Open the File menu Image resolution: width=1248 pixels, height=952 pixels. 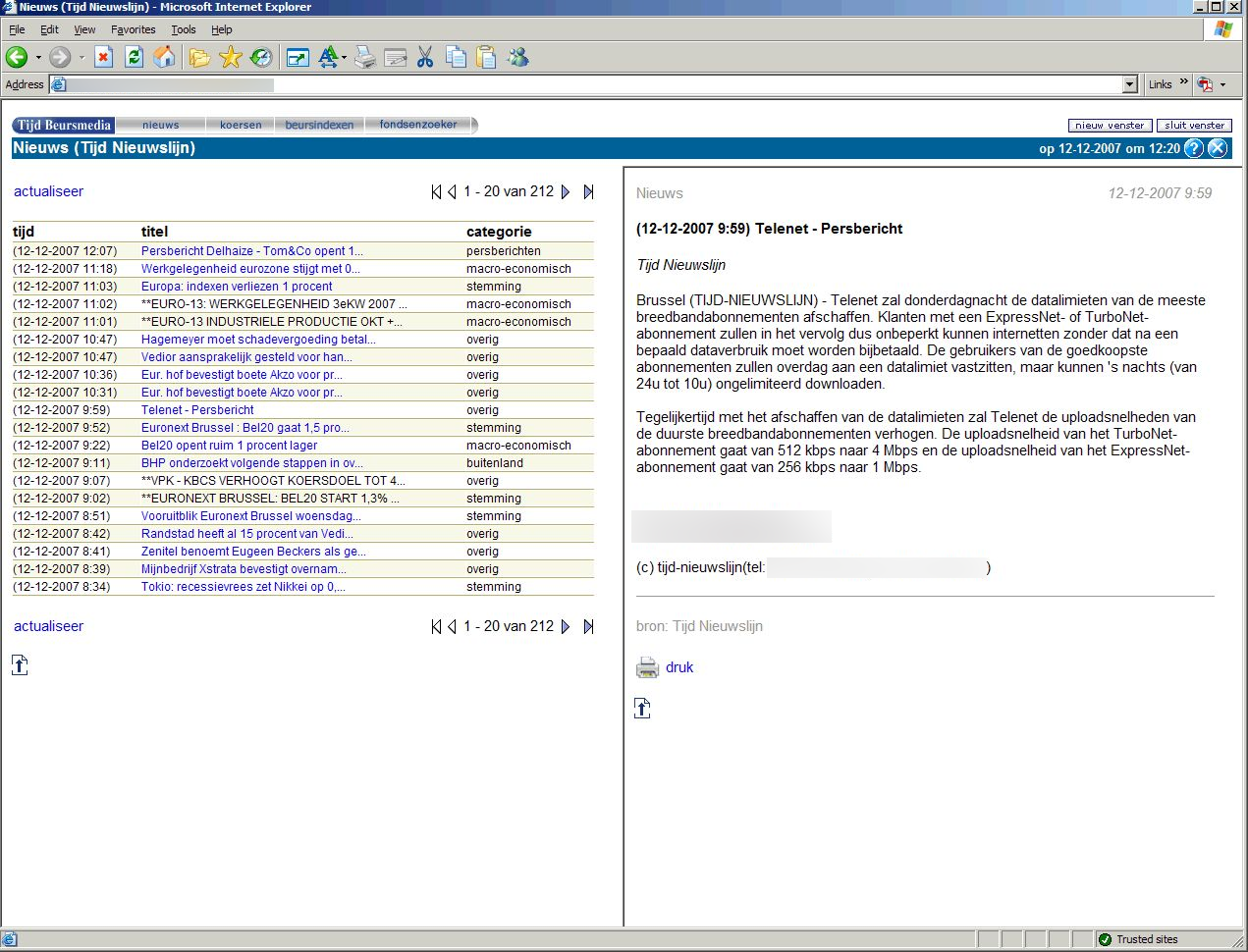click(17, 29)
